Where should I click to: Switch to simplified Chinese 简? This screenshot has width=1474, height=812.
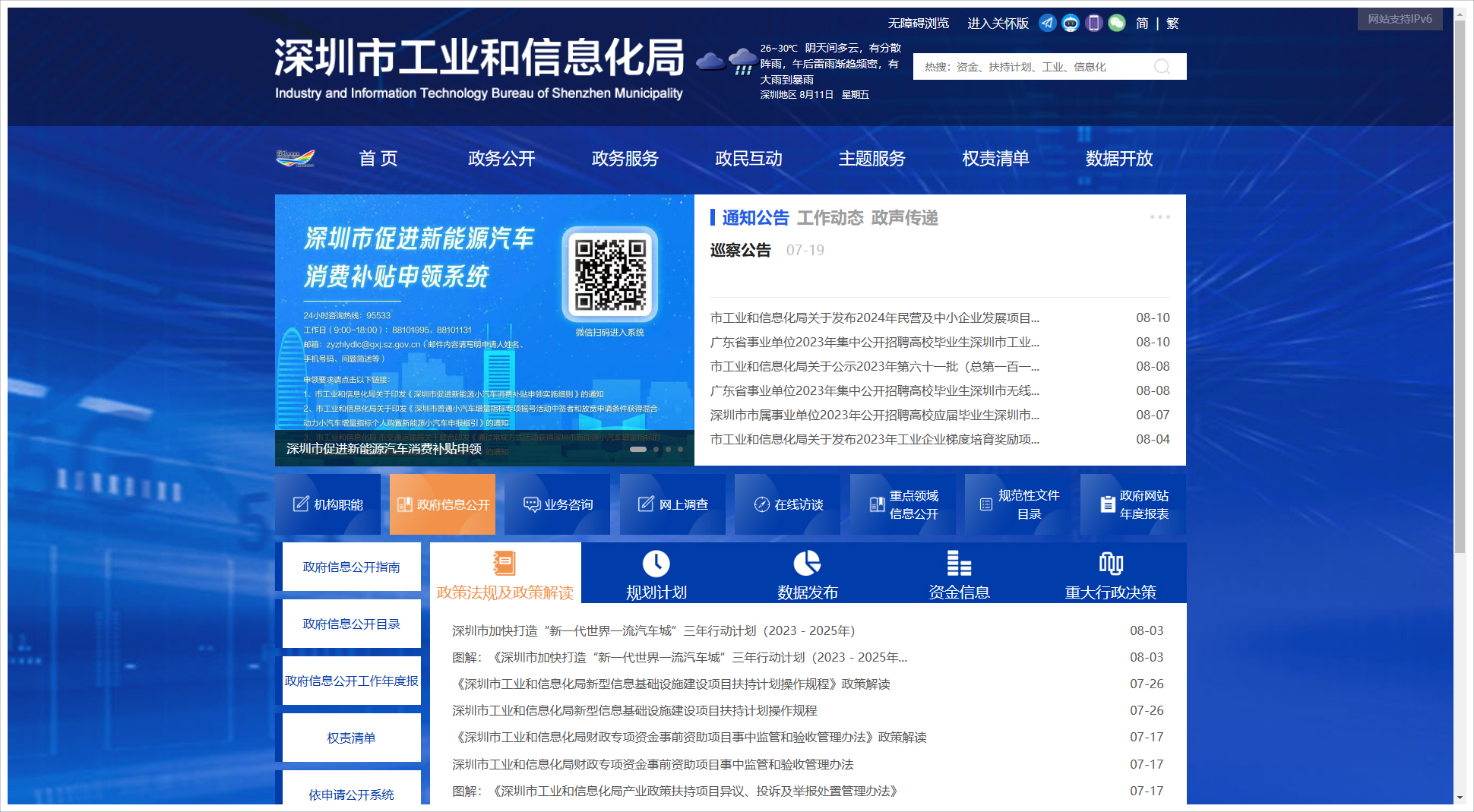1142,24
